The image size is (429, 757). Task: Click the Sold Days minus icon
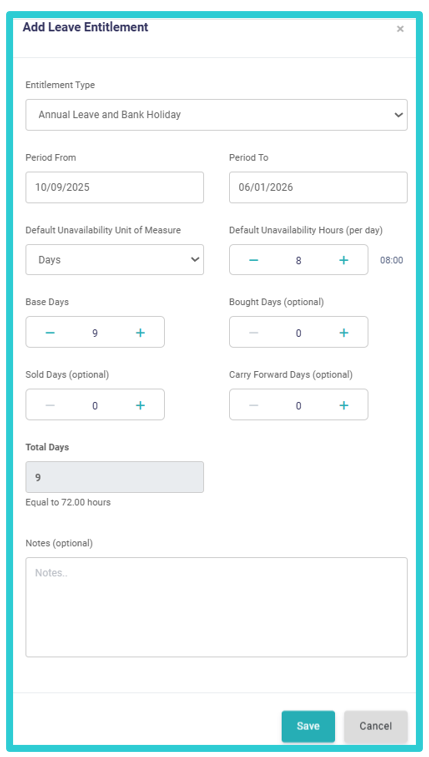click(50, 405)
